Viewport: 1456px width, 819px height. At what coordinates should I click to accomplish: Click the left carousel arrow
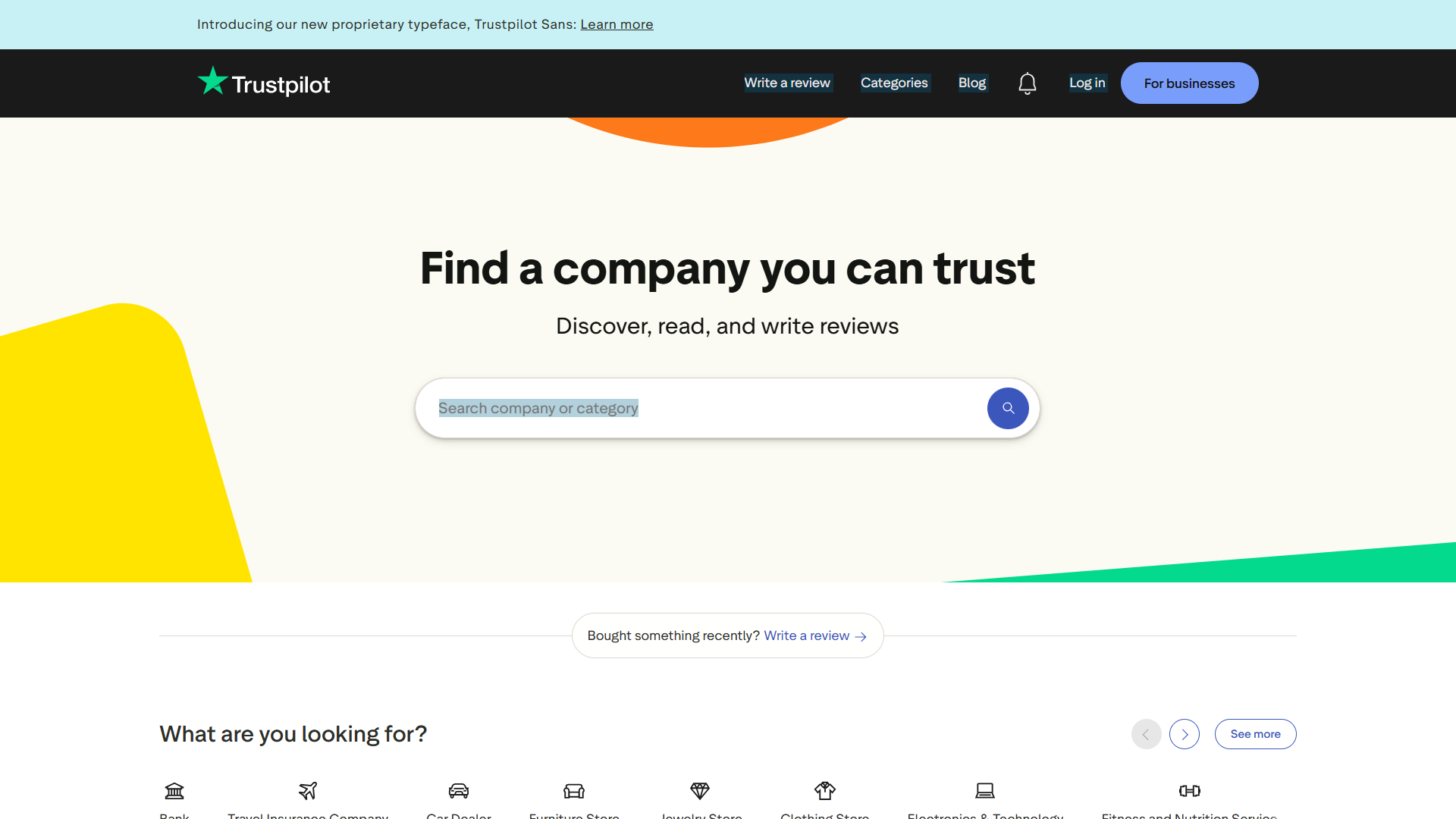tap(1146, 734)
